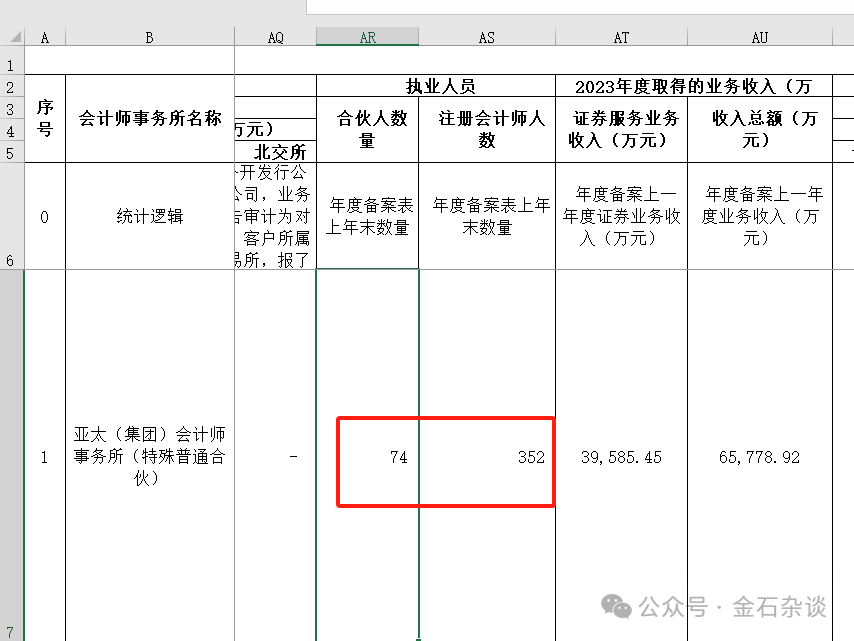Image resolution: width=854 pixels, height=641 pixels.
Task: Select column B header
Action: (150, 38)
